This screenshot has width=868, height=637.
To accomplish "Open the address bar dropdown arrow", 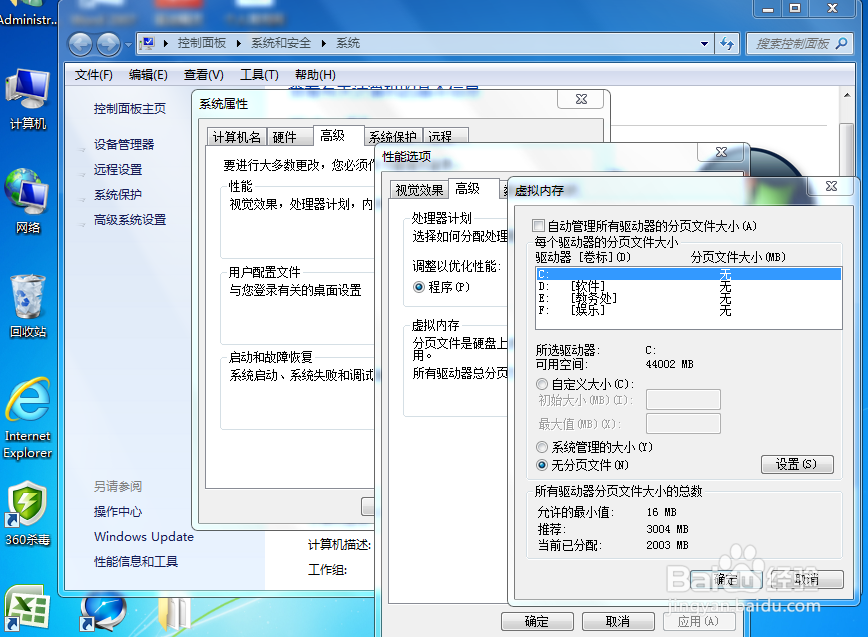I will tap(706, 43).
